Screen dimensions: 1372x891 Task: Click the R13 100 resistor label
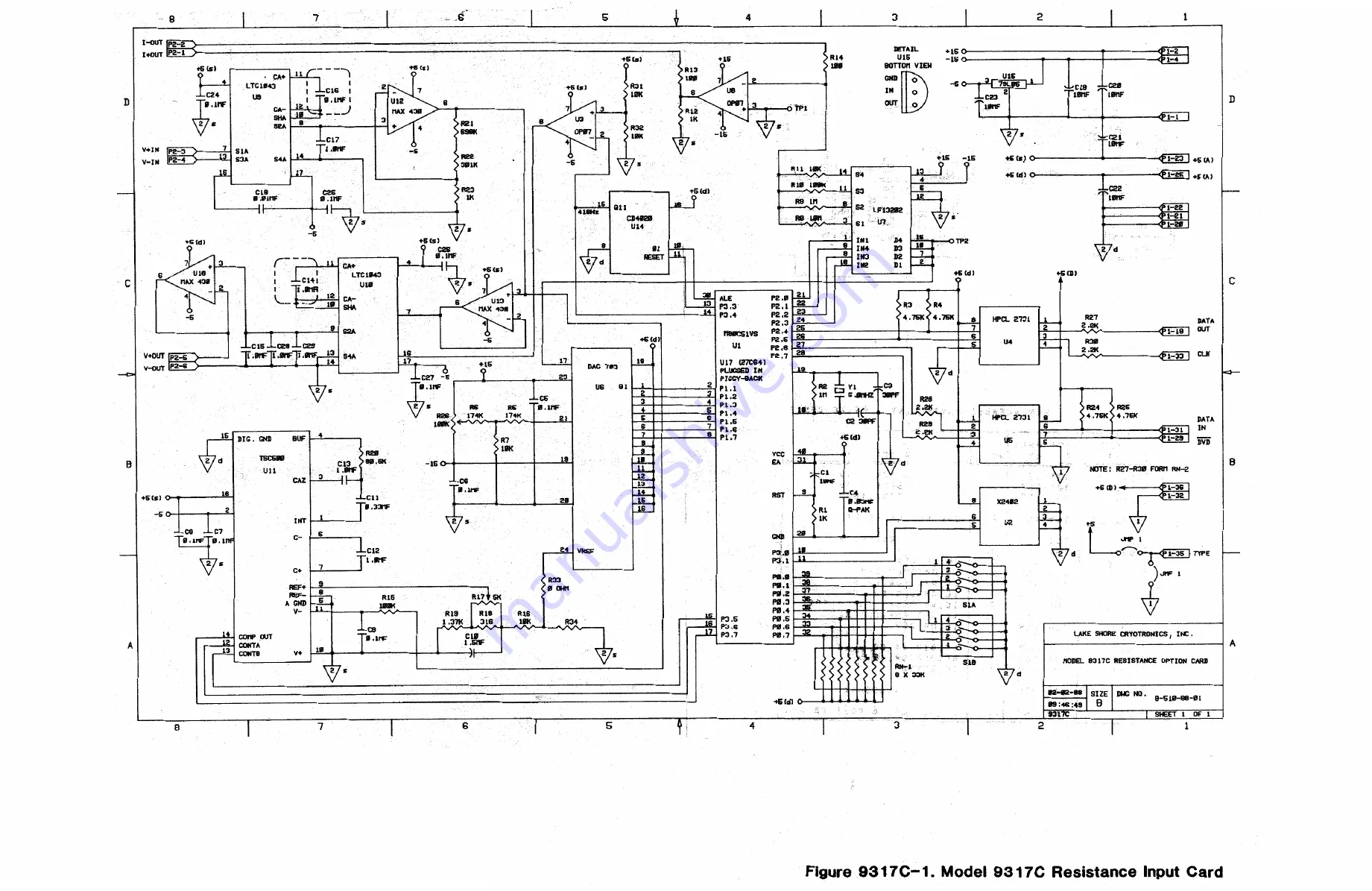click(691, 74)
